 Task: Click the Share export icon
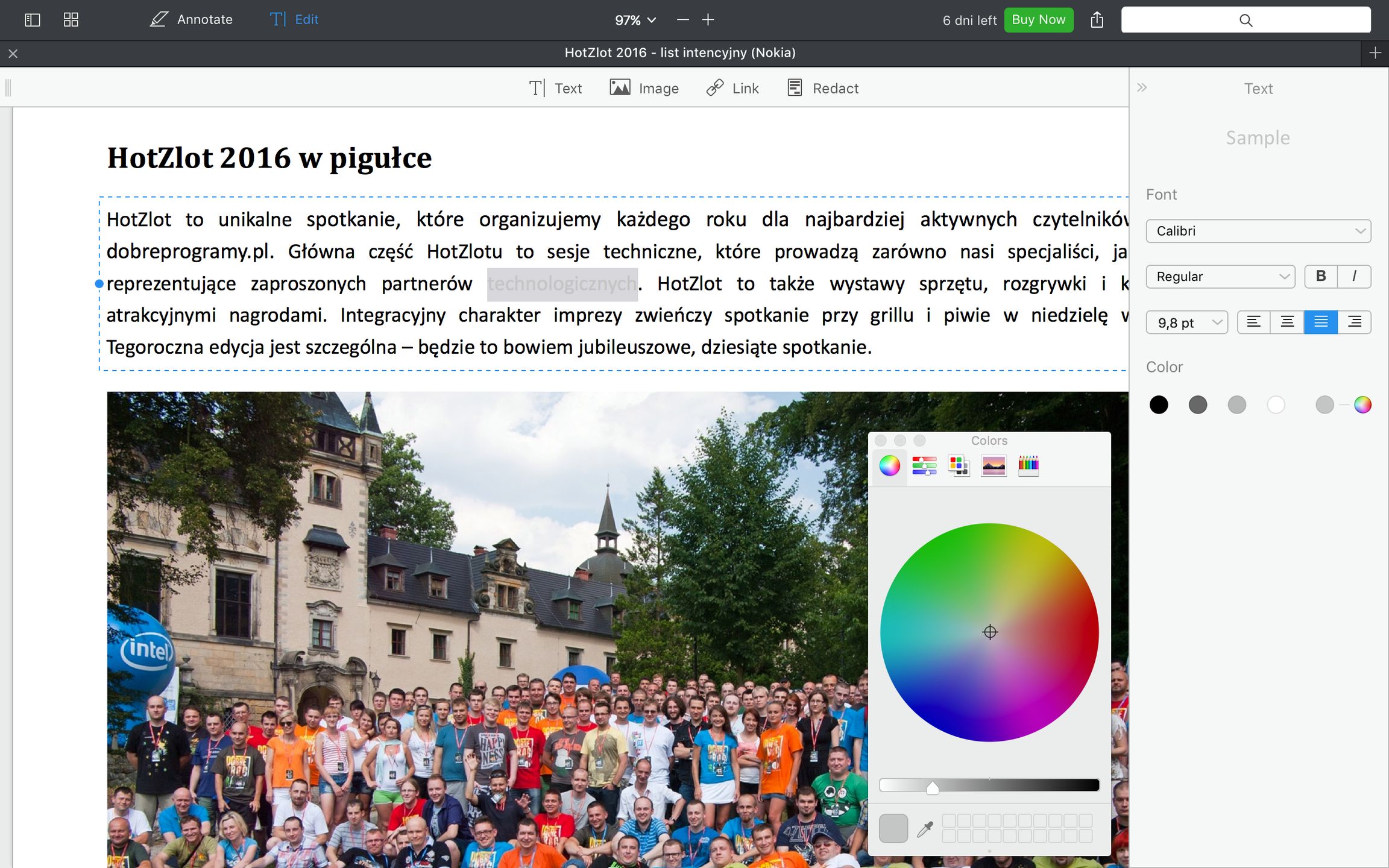tap(1097, 20)
